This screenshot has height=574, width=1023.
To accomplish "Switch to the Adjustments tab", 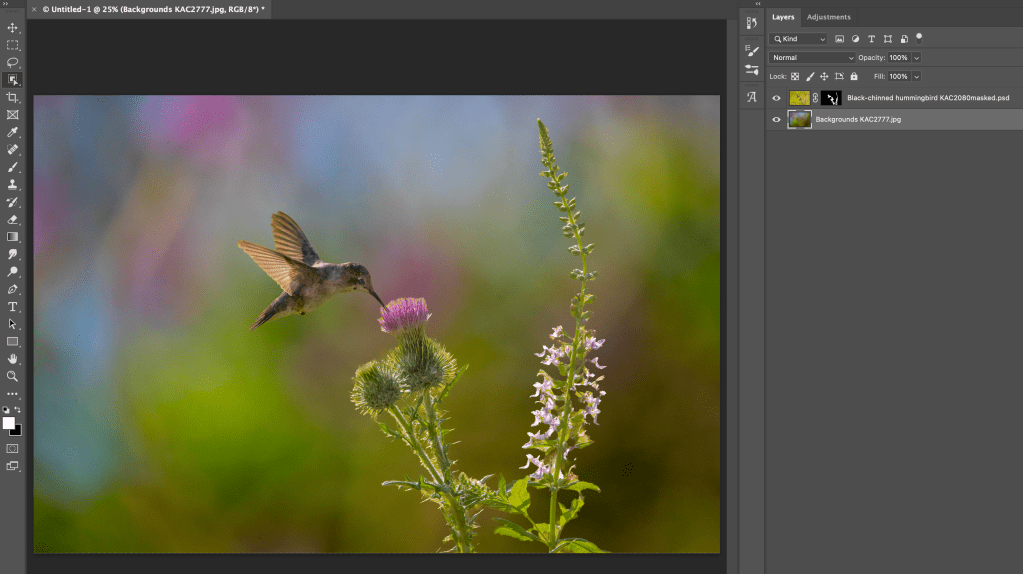I will pos(828,17).
